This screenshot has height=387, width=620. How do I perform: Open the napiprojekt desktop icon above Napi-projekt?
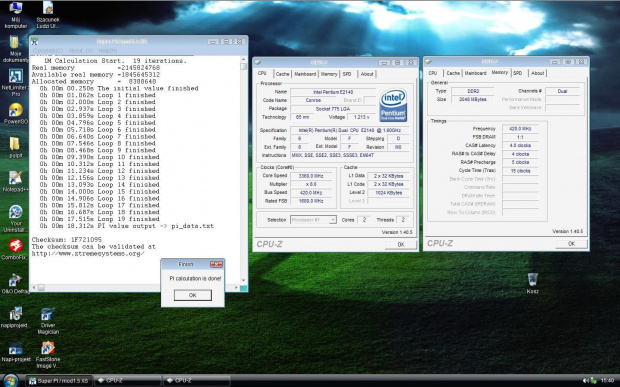tap(15, 317)
